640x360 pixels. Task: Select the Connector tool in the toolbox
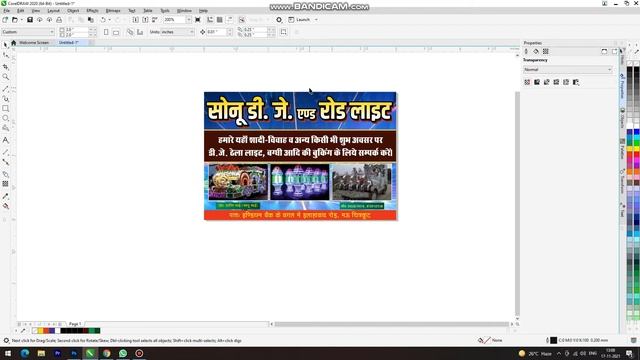click(5, 162)
